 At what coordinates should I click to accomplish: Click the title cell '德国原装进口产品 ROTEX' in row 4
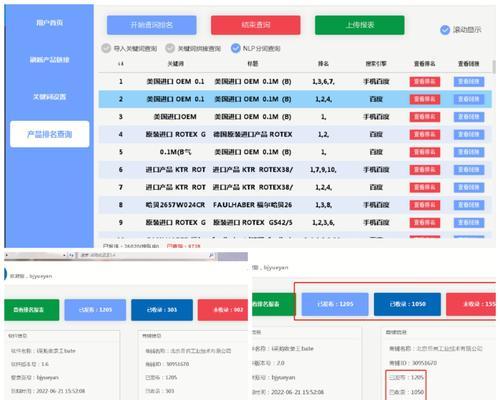253,135
